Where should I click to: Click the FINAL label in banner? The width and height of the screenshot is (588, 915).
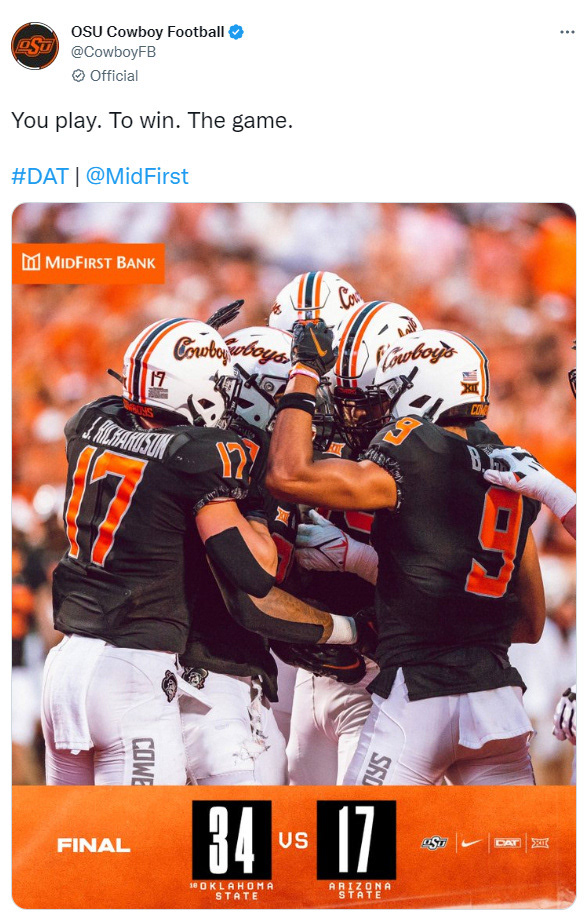coord(93,845)
